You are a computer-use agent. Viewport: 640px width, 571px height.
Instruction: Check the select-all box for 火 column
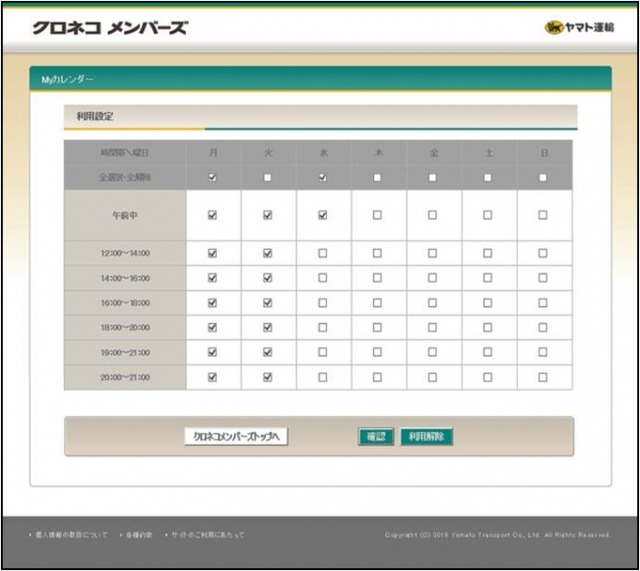[267, 178]
